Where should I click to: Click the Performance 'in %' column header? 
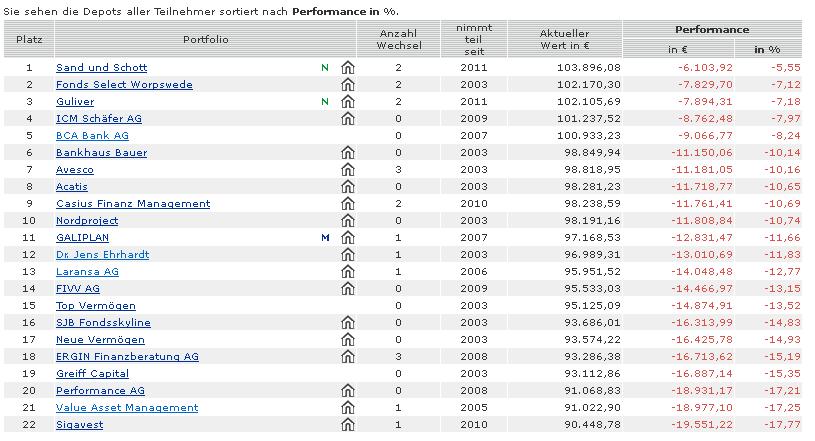pyautogui.click(x=767, y=49)
